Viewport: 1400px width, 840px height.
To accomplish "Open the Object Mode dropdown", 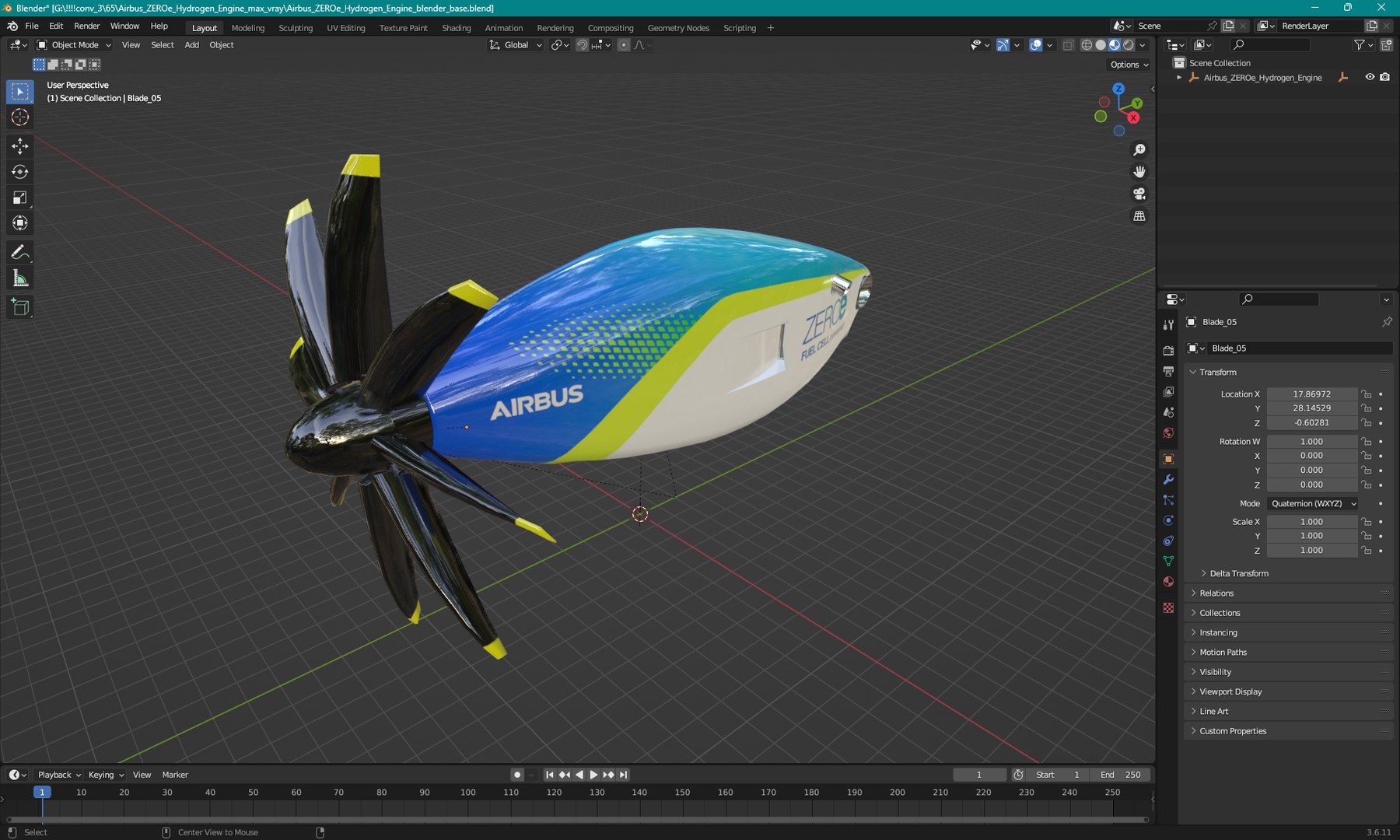I will click(x=74, y=45).
